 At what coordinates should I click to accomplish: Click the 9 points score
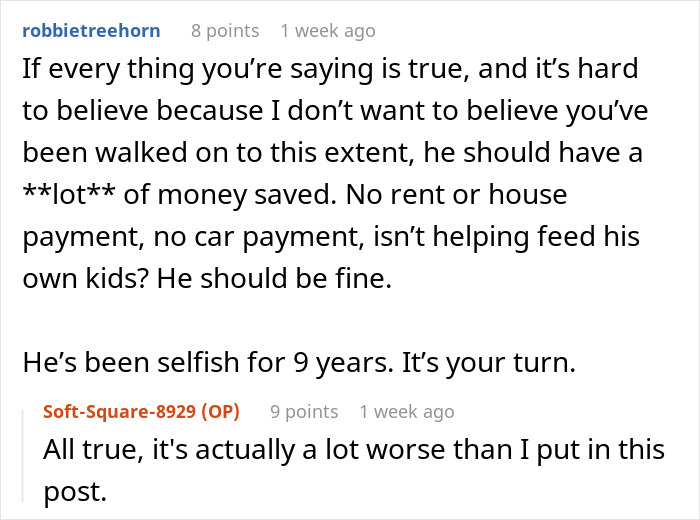pos(304,412)
